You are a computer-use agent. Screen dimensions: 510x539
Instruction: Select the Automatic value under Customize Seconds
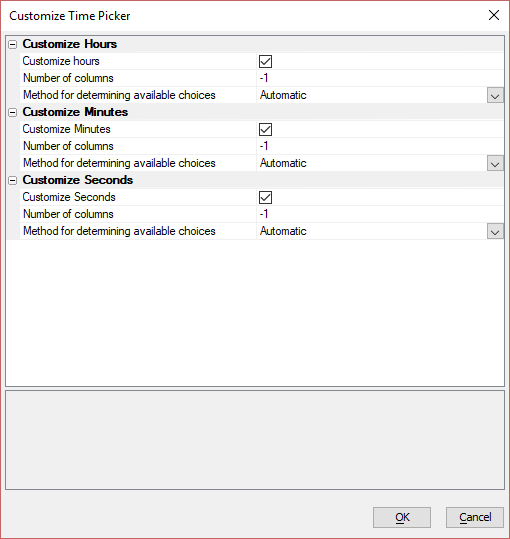[283, 231]
